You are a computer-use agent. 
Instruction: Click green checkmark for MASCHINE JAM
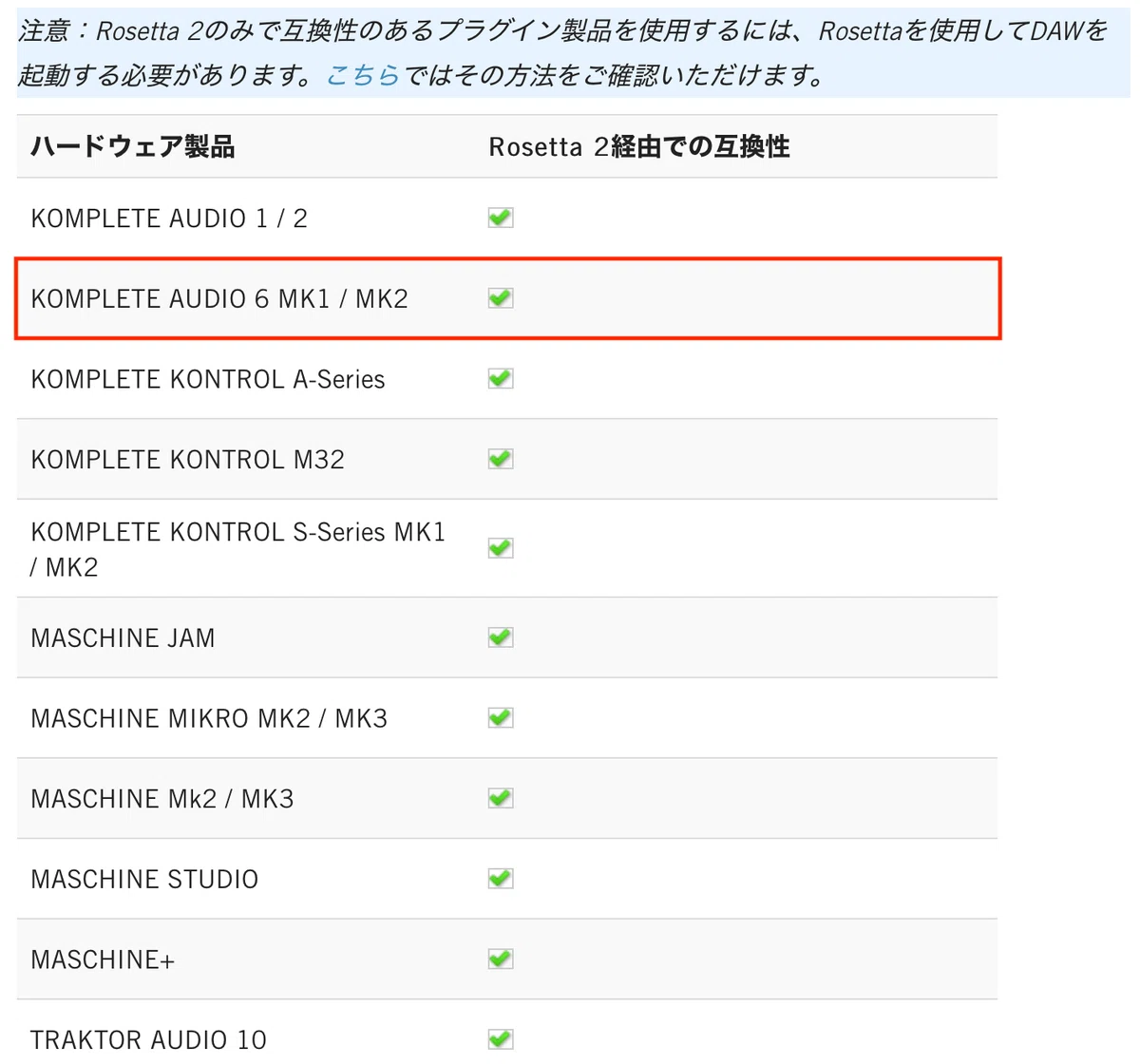click(501, 636)
